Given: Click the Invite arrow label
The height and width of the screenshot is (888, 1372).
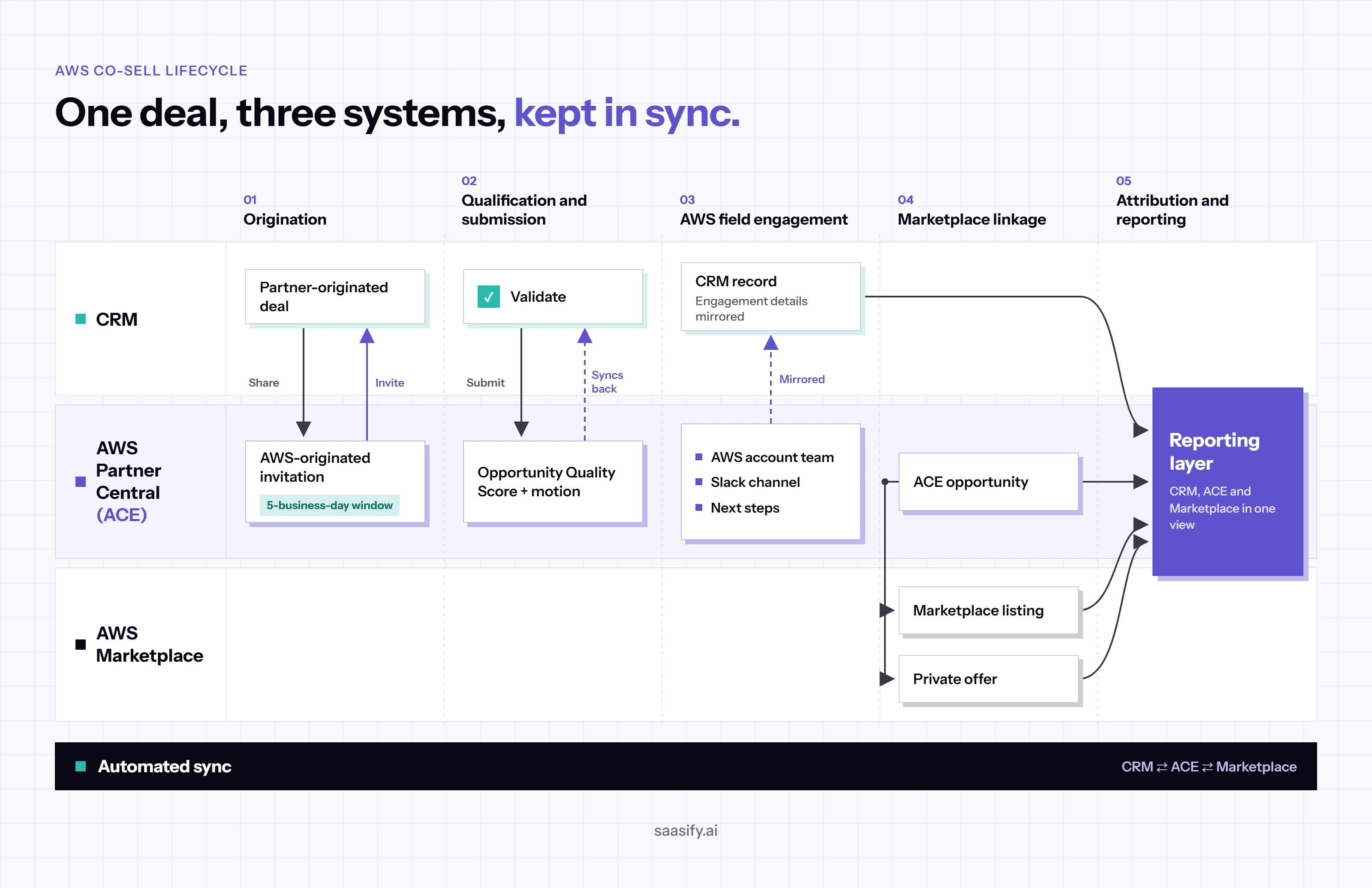Looking at the screenshot, I should [x=390, y=383].
